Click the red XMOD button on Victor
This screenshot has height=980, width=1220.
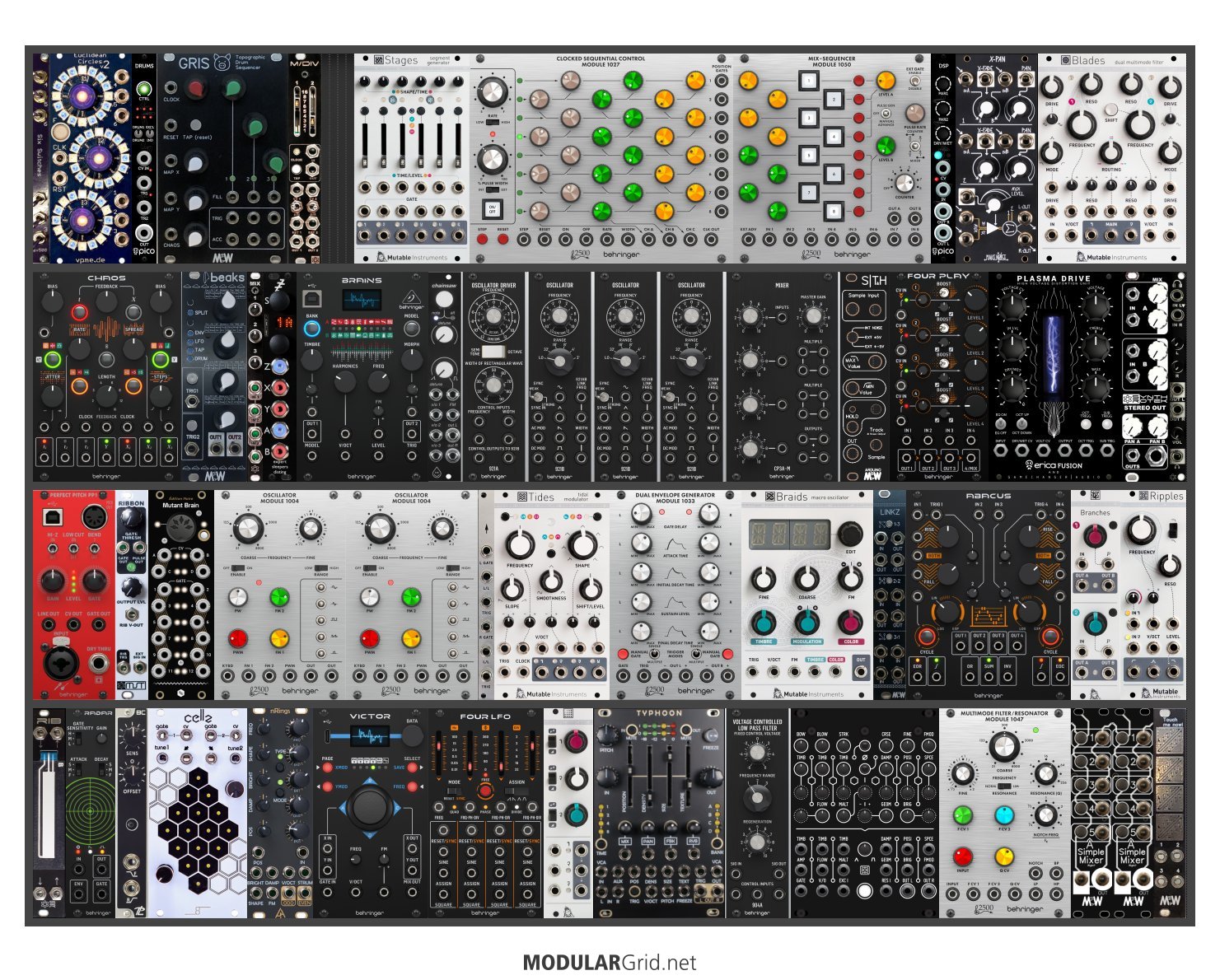click(x=328, y=768)
